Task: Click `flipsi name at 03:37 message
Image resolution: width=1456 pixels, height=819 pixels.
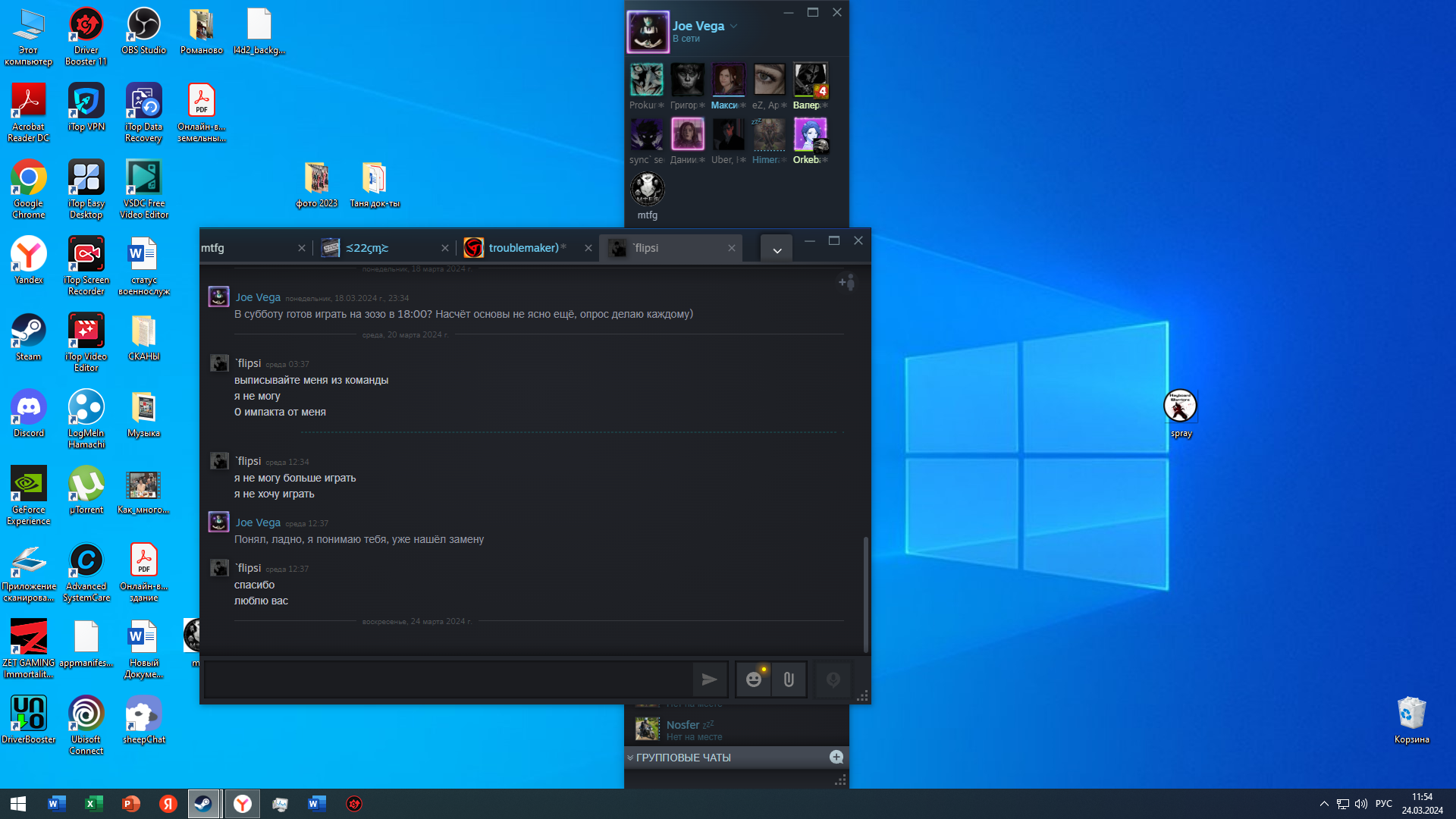Action: (248, 363)
